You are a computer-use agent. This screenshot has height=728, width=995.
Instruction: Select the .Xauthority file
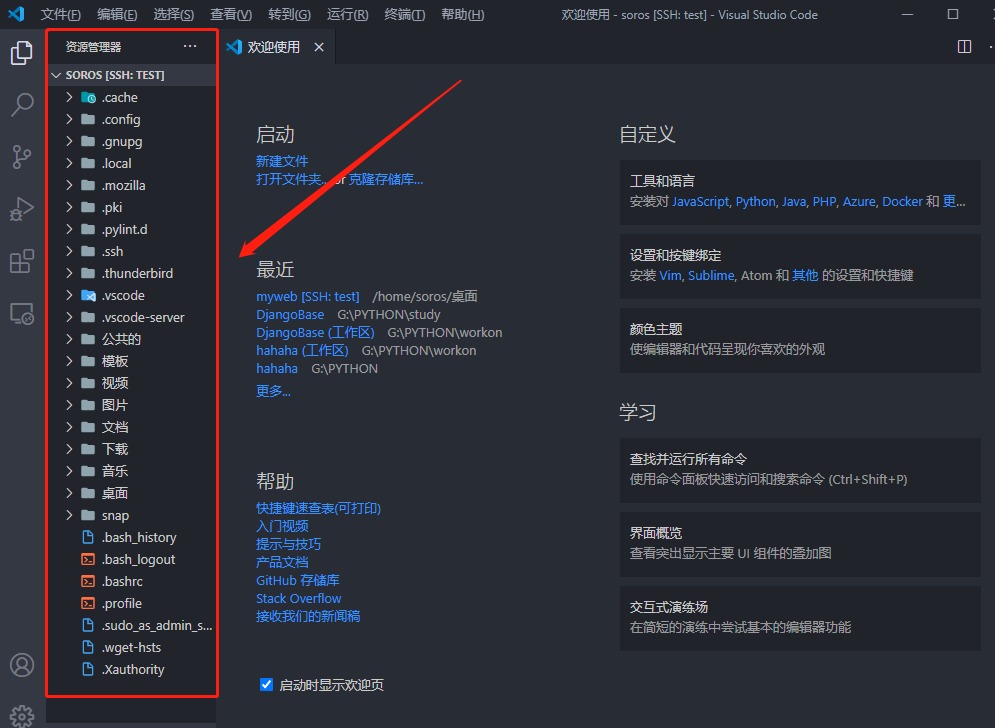click(133, 670)
